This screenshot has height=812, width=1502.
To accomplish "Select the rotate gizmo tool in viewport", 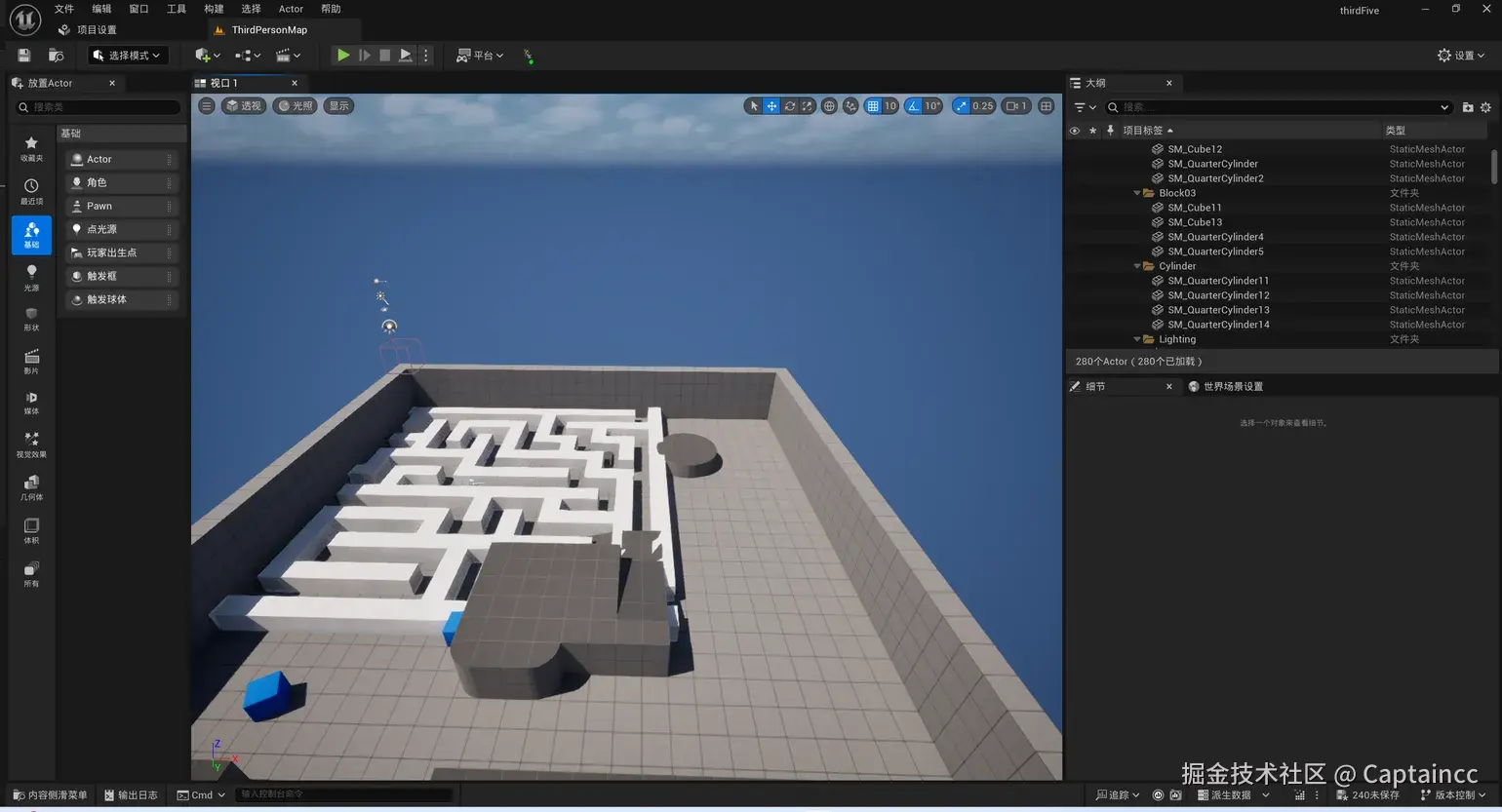I will [x=790, y=106].
